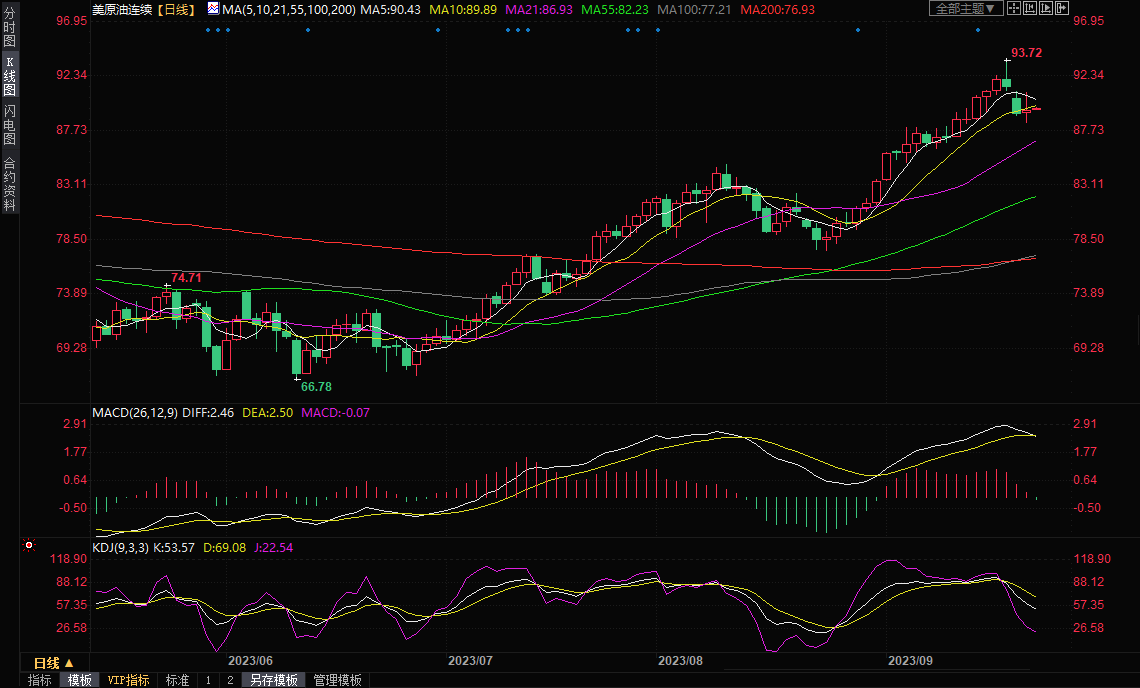The width and height of the screenshot is (1140, 688).
Task: Open the 合约资料 sidebar tab
Action: (x=10, y=184)
